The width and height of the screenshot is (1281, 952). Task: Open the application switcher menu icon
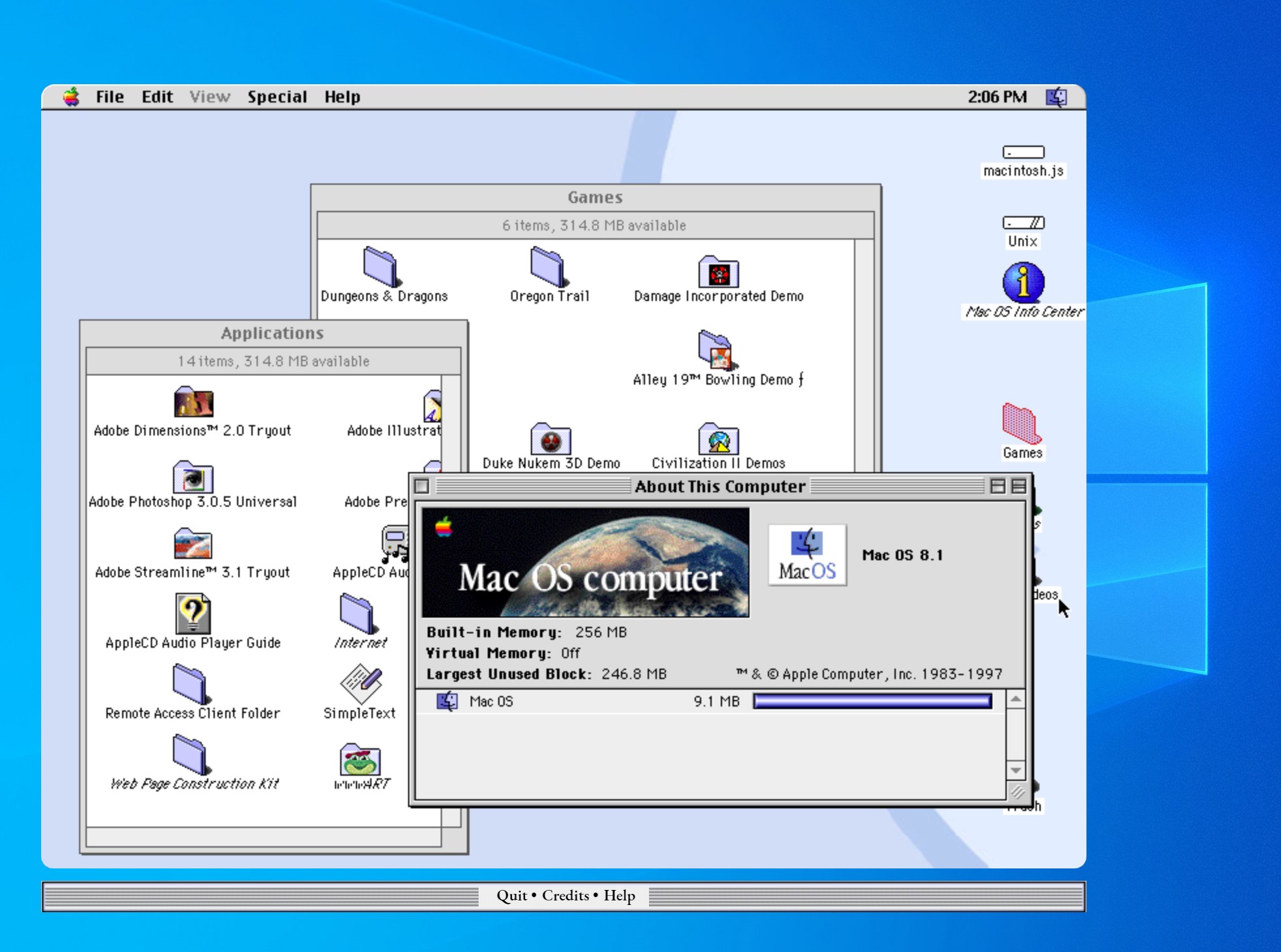(x=1056, y=97)
